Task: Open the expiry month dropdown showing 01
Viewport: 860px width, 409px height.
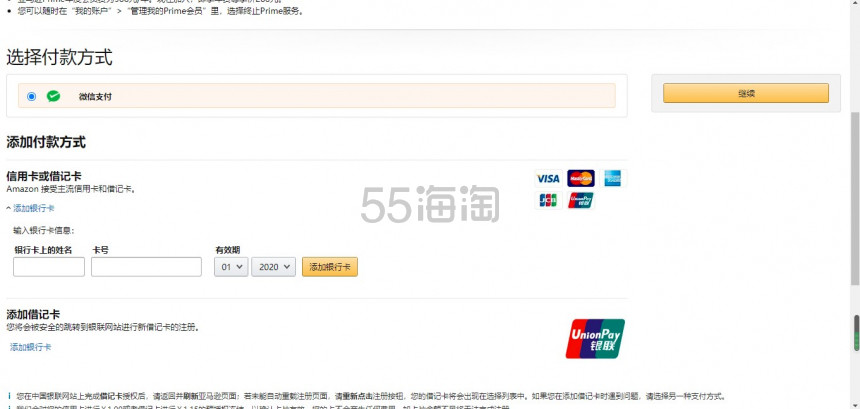Action: (x=231, y=267)
